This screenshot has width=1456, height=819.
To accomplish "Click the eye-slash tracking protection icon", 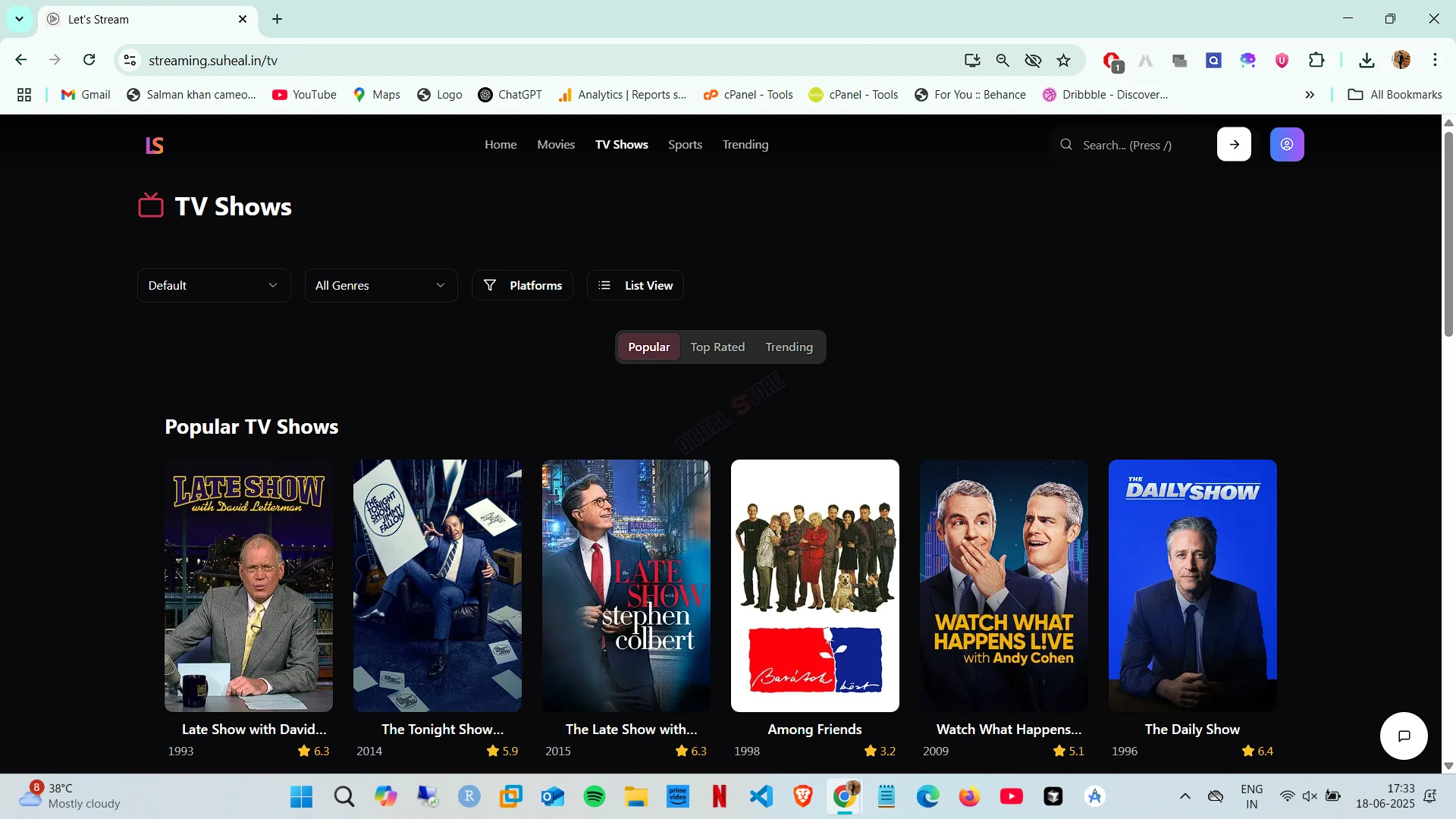I will click(1033, 61).
